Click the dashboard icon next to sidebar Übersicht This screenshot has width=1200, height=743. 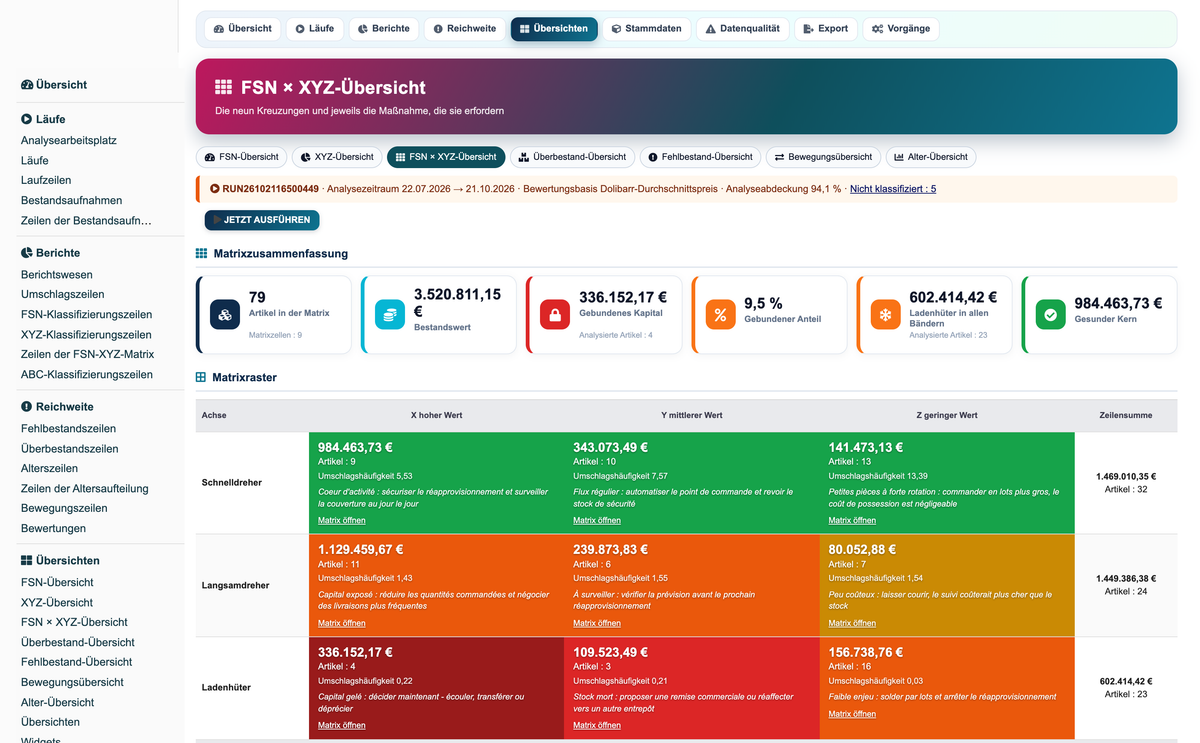27,85
